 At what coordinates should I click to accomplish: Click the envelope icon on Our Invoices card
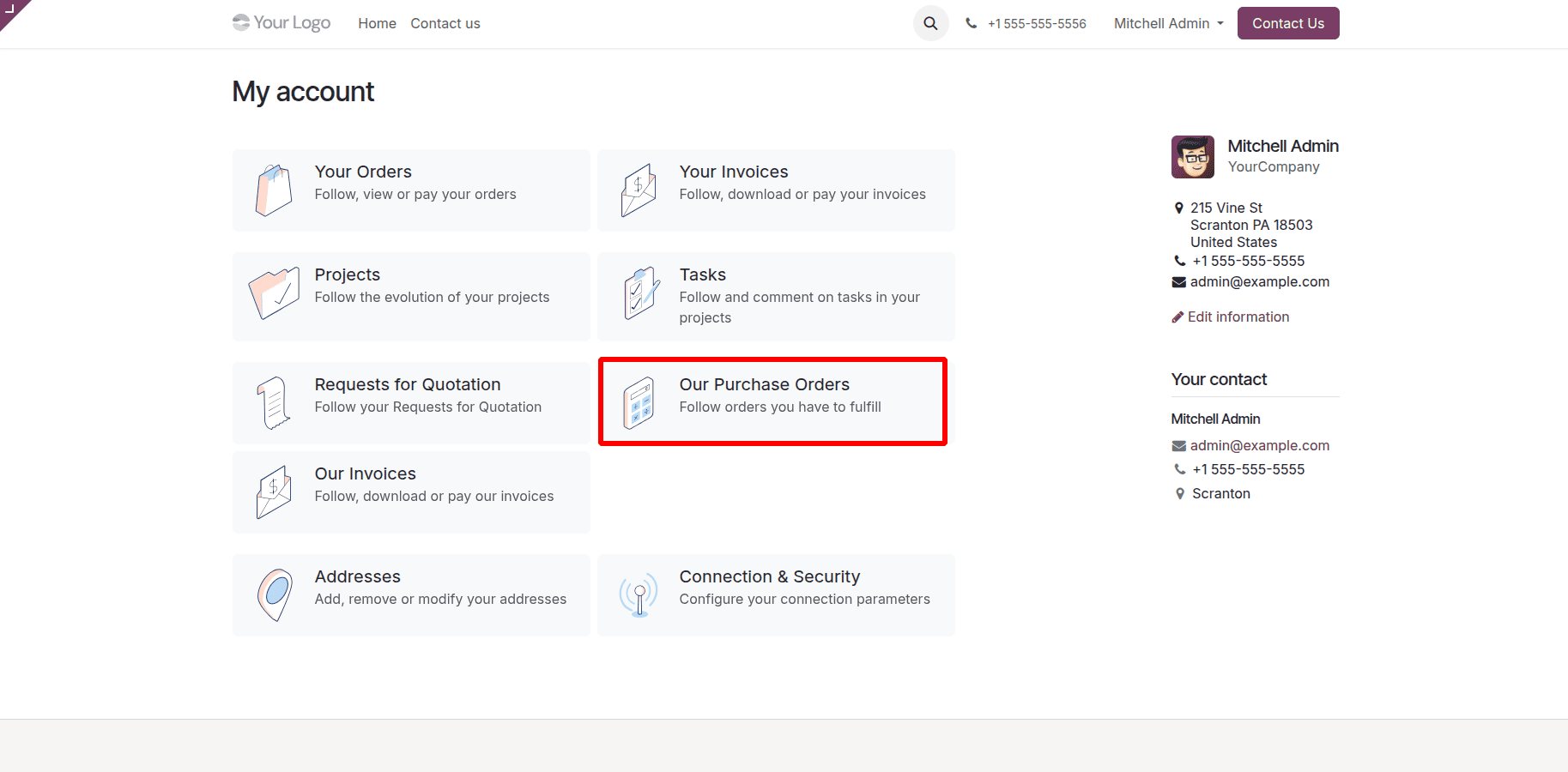(x=273, y=492)
